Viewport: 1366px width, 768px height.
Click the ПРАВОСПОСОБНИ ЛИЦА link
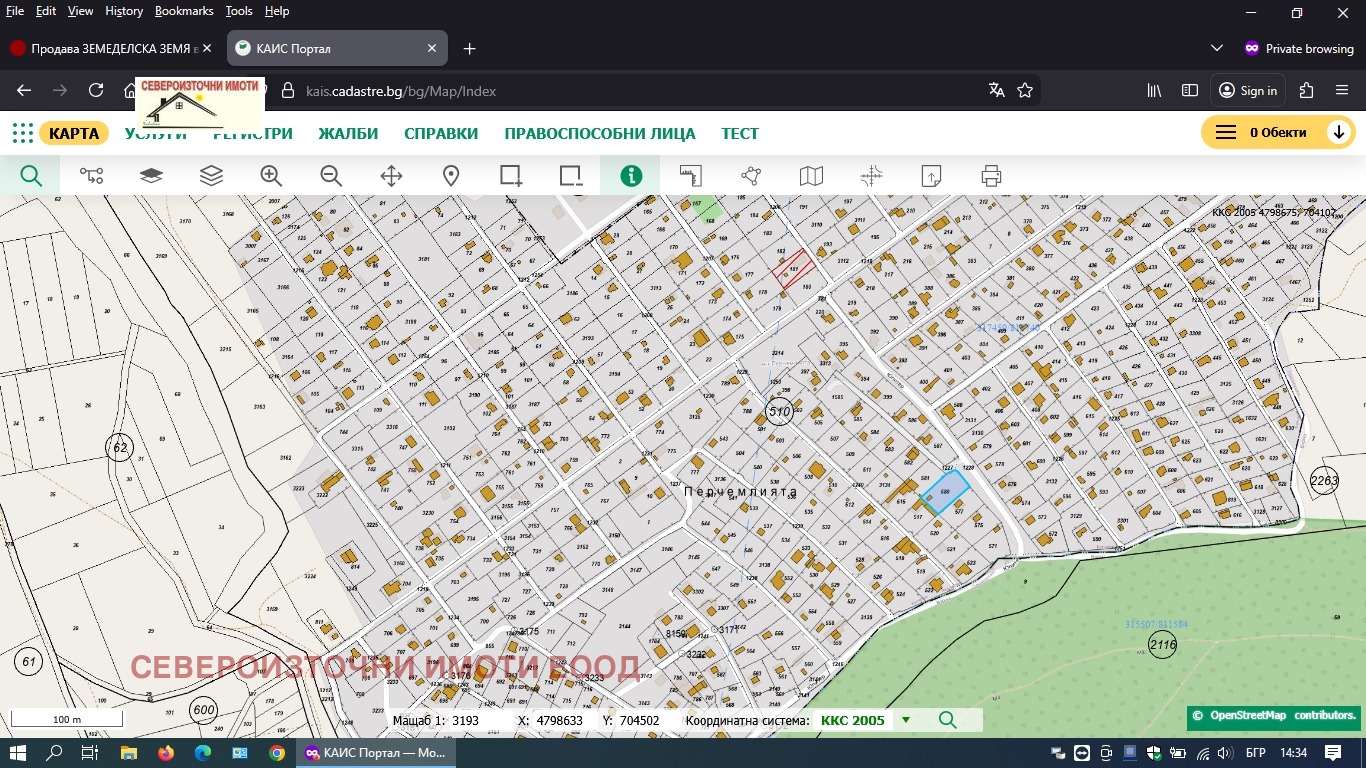(x=600, y=133)
